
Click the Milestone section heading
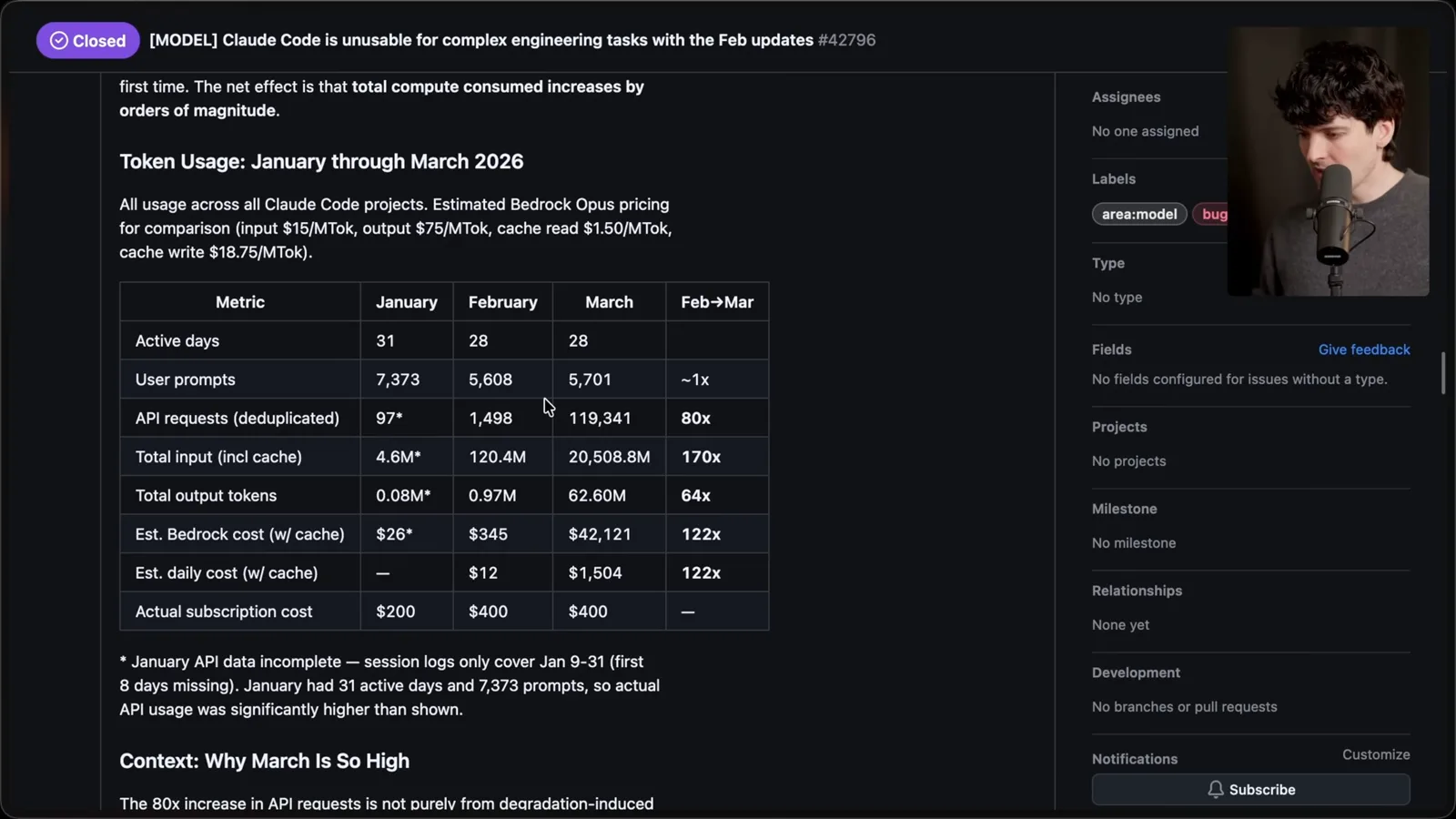(1125, 509)
